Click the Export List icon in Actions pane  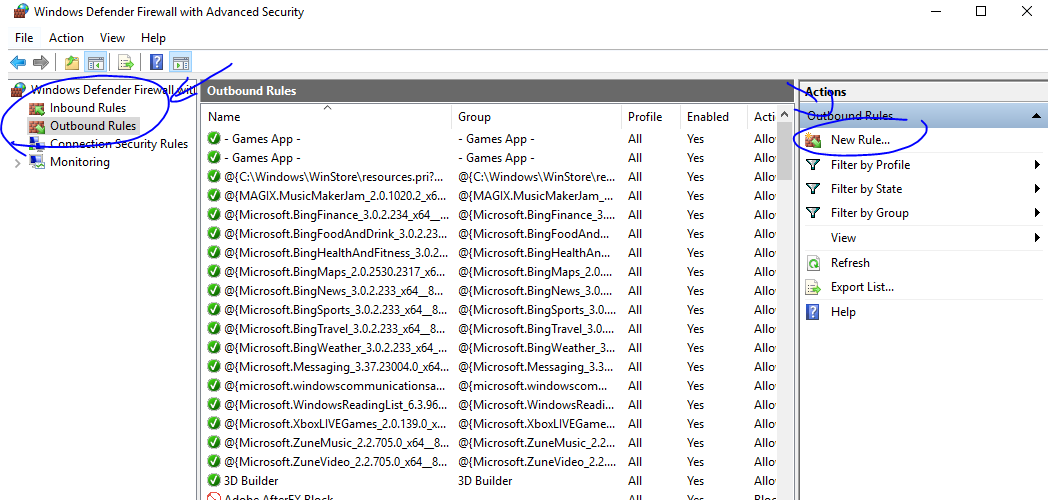pyautogui.click(x=813, y=287)
